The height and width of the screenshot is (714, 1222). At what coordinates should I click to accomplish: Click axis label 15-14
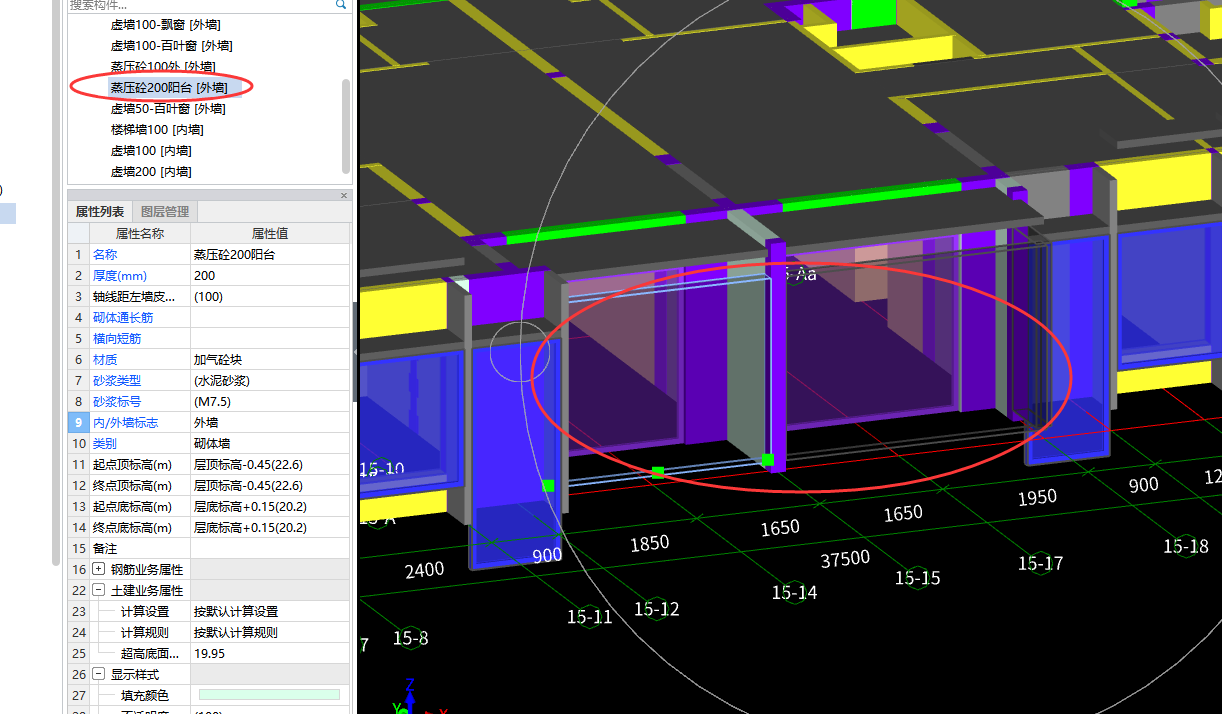pyautogui.click(x=794, y=592)
